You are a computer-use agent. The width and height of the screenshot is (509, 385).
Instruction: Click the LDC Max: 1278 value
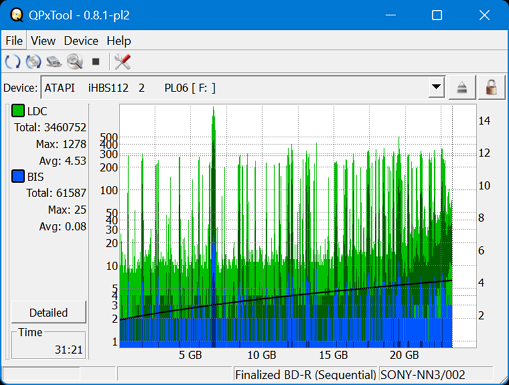(x=61, y=144)
